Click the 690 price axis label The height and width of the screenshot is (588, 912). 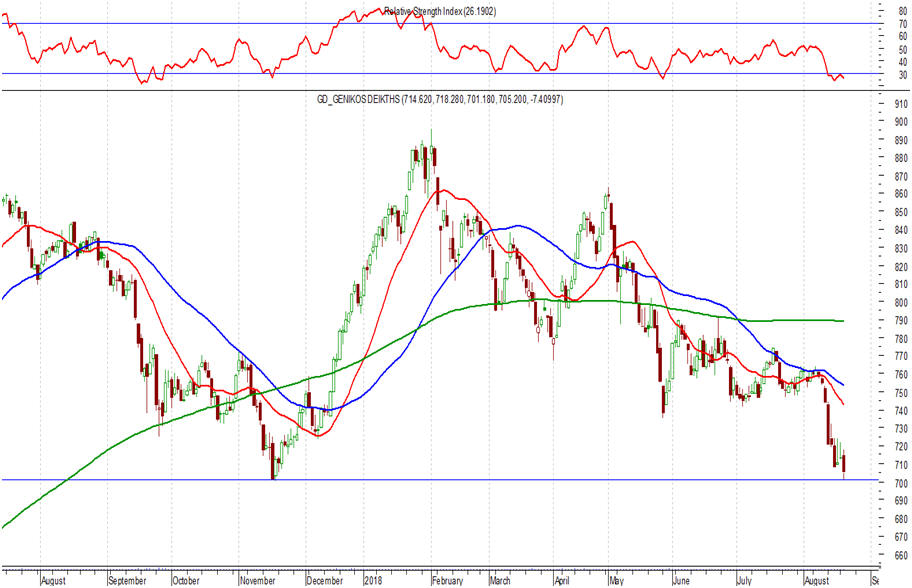[x=901, y=501]
